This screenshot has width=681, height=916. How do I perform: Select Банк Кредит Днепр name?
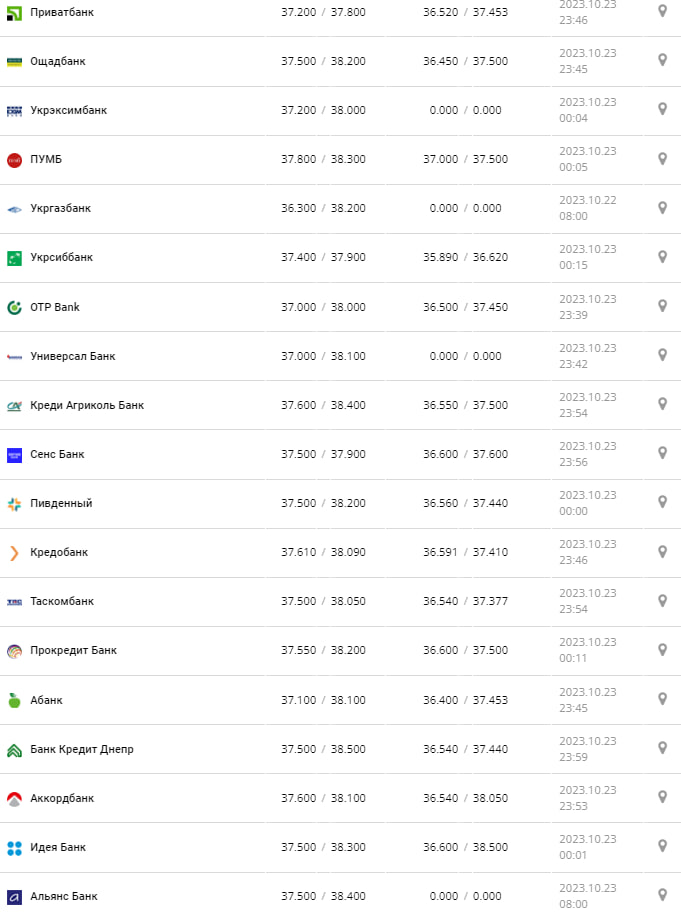pos(82,749)
